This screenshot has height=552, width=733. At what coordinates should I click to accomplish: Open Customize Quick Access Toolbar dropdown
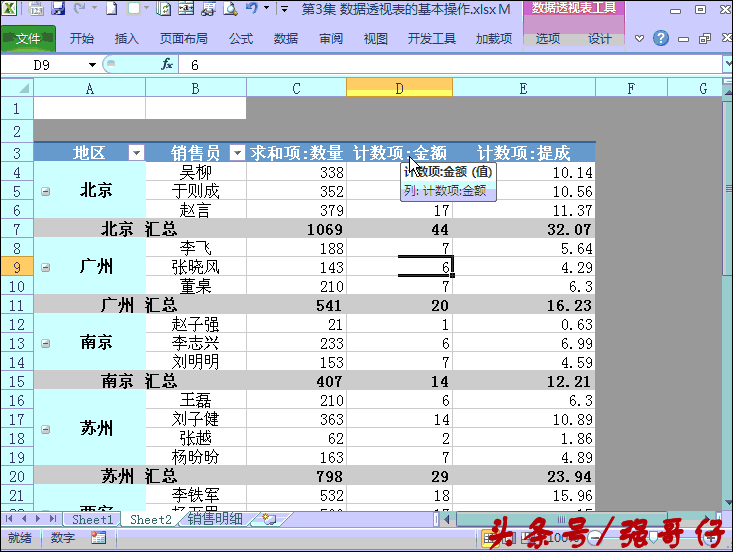click(284, 8)
